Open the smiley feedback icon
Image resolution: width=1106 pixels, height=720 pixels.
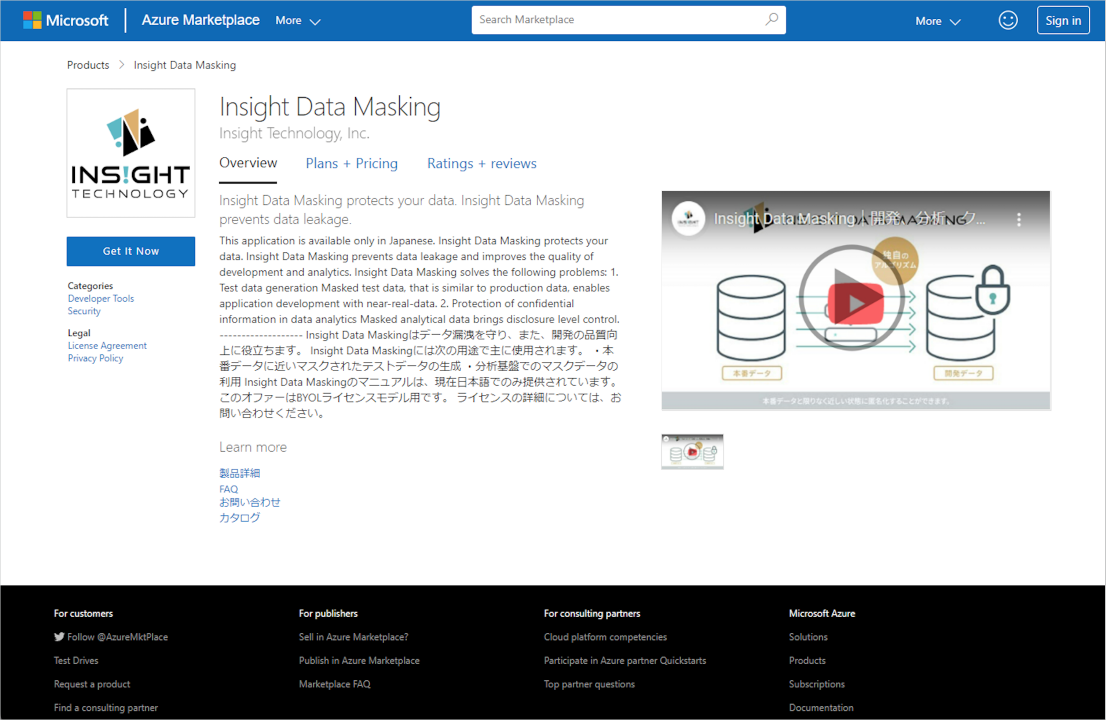(x=1008, y=20)
